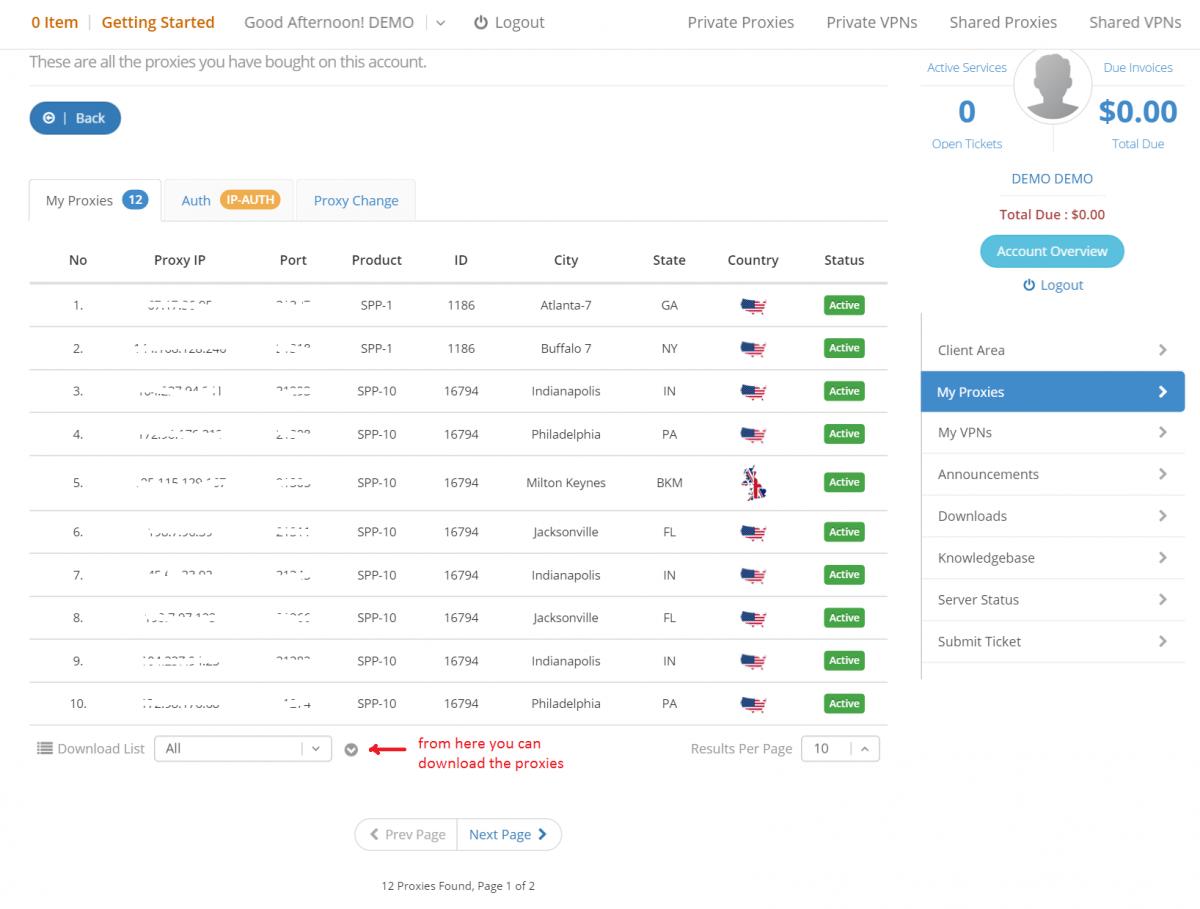
Task: Expand the user greeting dropdown arrow
Action: coord(441,22)
